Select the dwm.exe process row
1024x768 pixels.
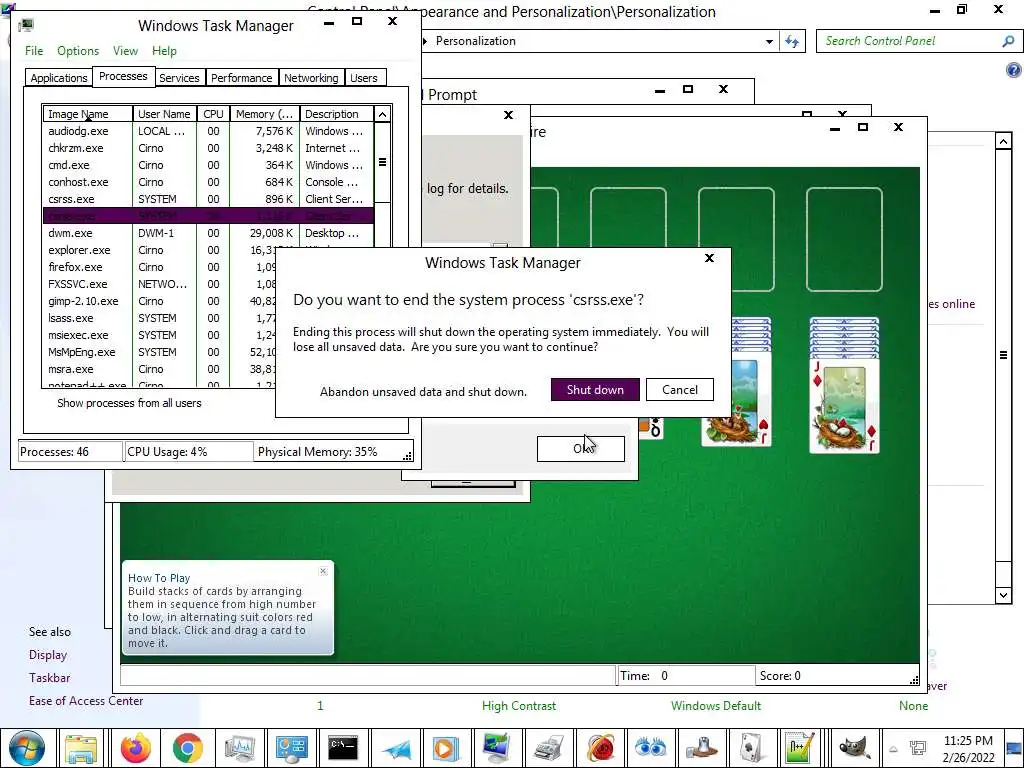tap(208, 233)
